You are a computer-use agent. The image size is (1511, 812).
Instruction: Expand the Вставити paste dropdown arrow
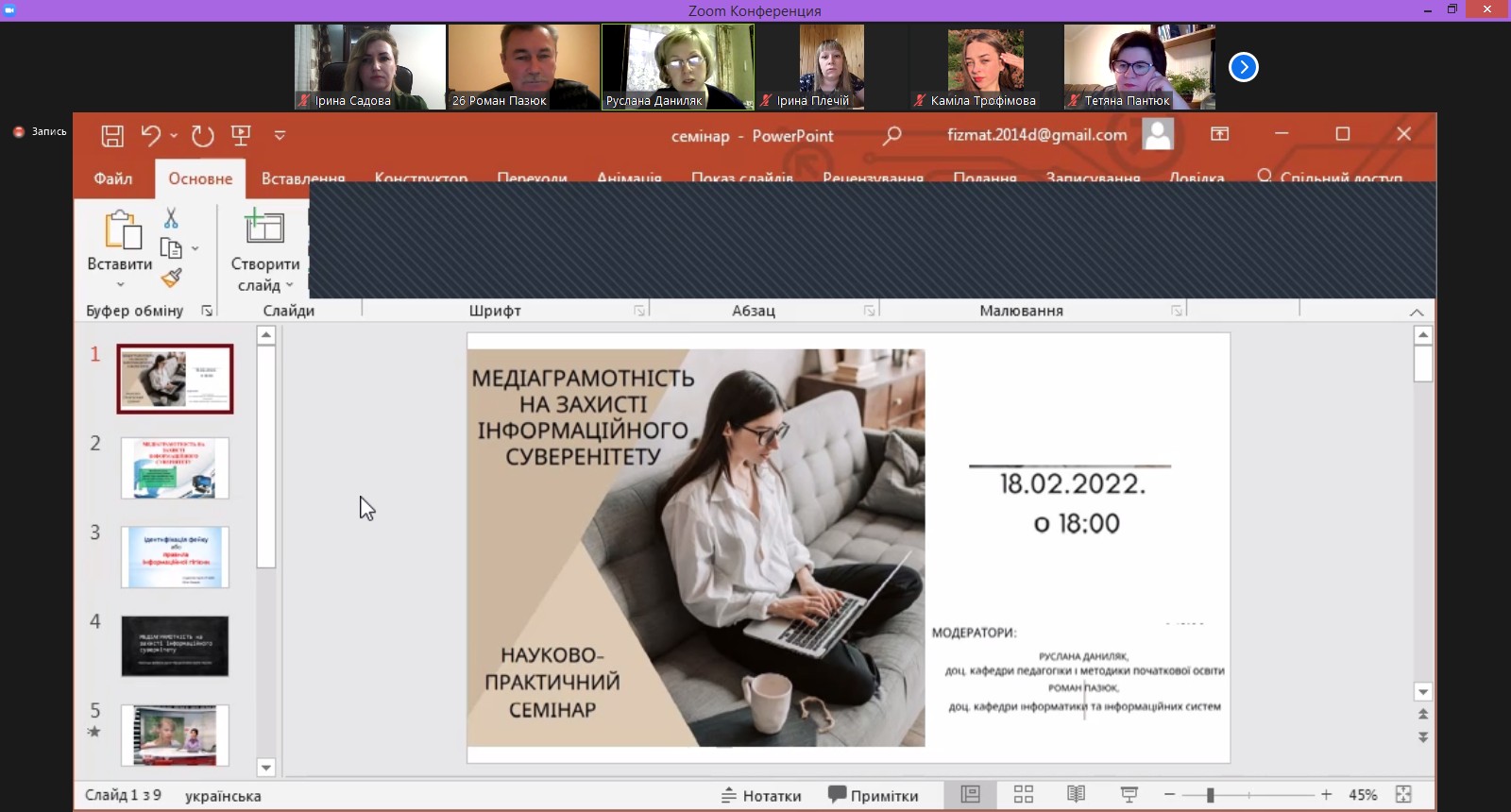coord(120,284)
